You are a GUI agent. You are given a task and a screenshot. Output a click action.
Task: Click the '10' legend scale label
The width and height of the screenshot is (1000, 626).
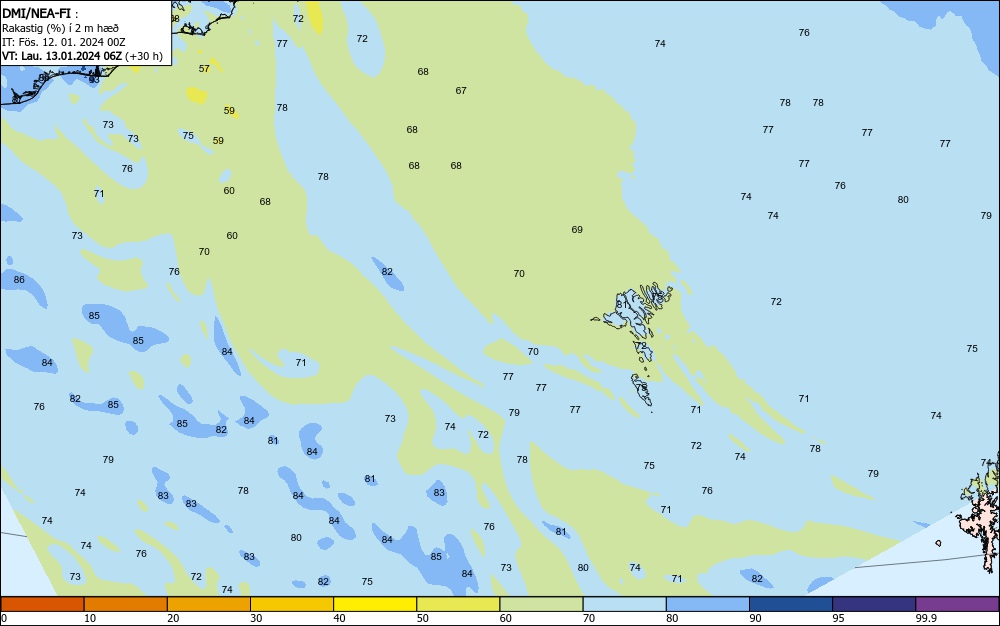(90, 618)
